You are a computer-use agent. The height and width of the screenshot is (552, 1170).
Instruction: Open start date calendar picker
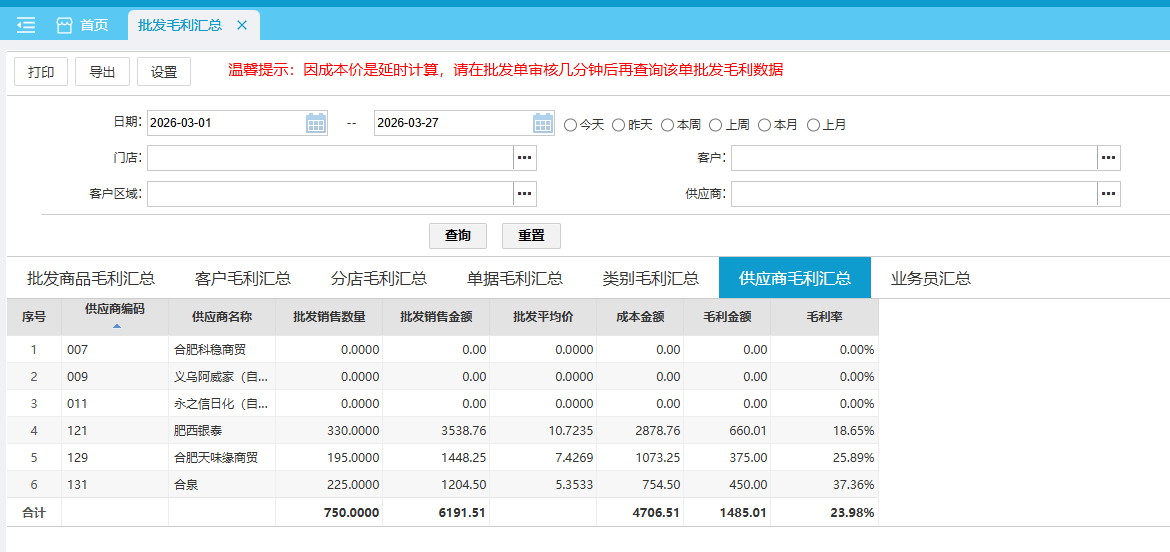click(316, 123)
